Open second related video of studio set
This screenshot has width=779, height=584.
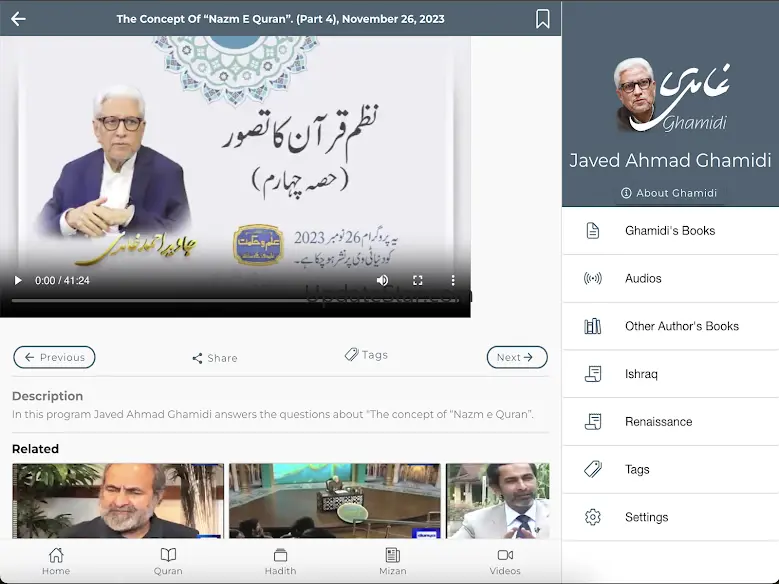point(335,501)
